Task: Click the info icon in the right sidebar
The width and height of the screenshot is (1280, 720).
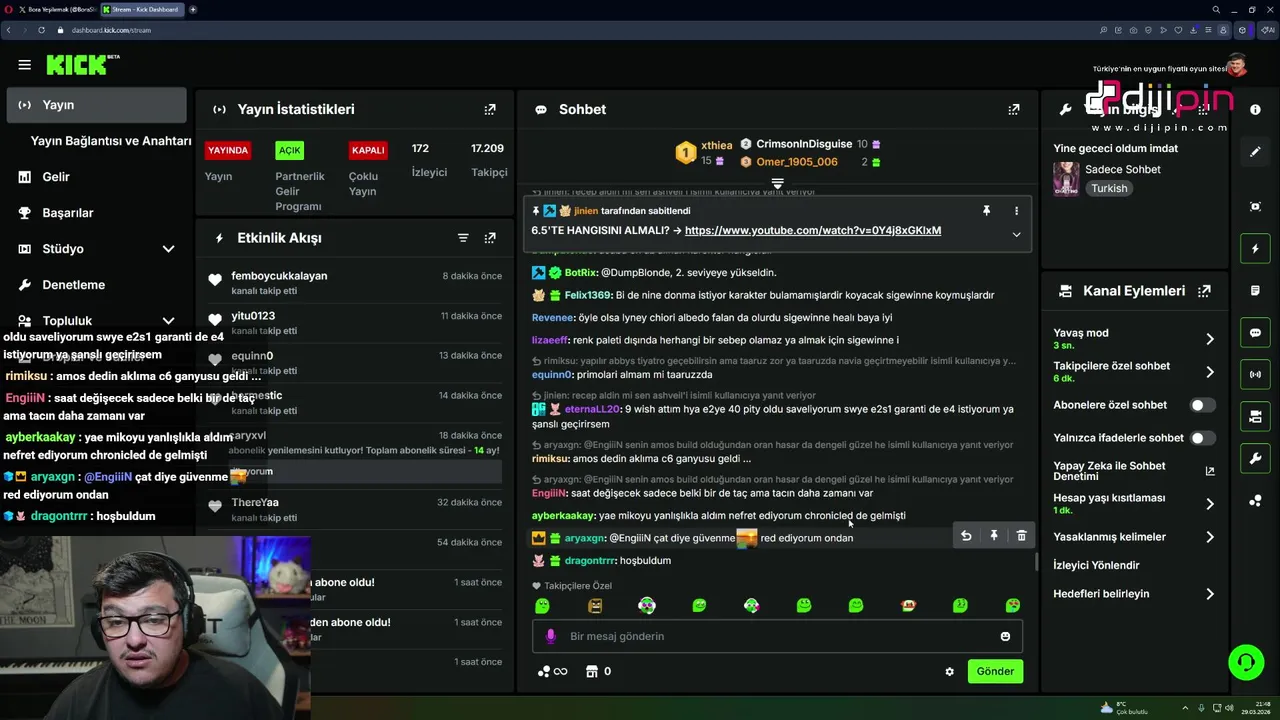Action: (x=1255, y=109)
